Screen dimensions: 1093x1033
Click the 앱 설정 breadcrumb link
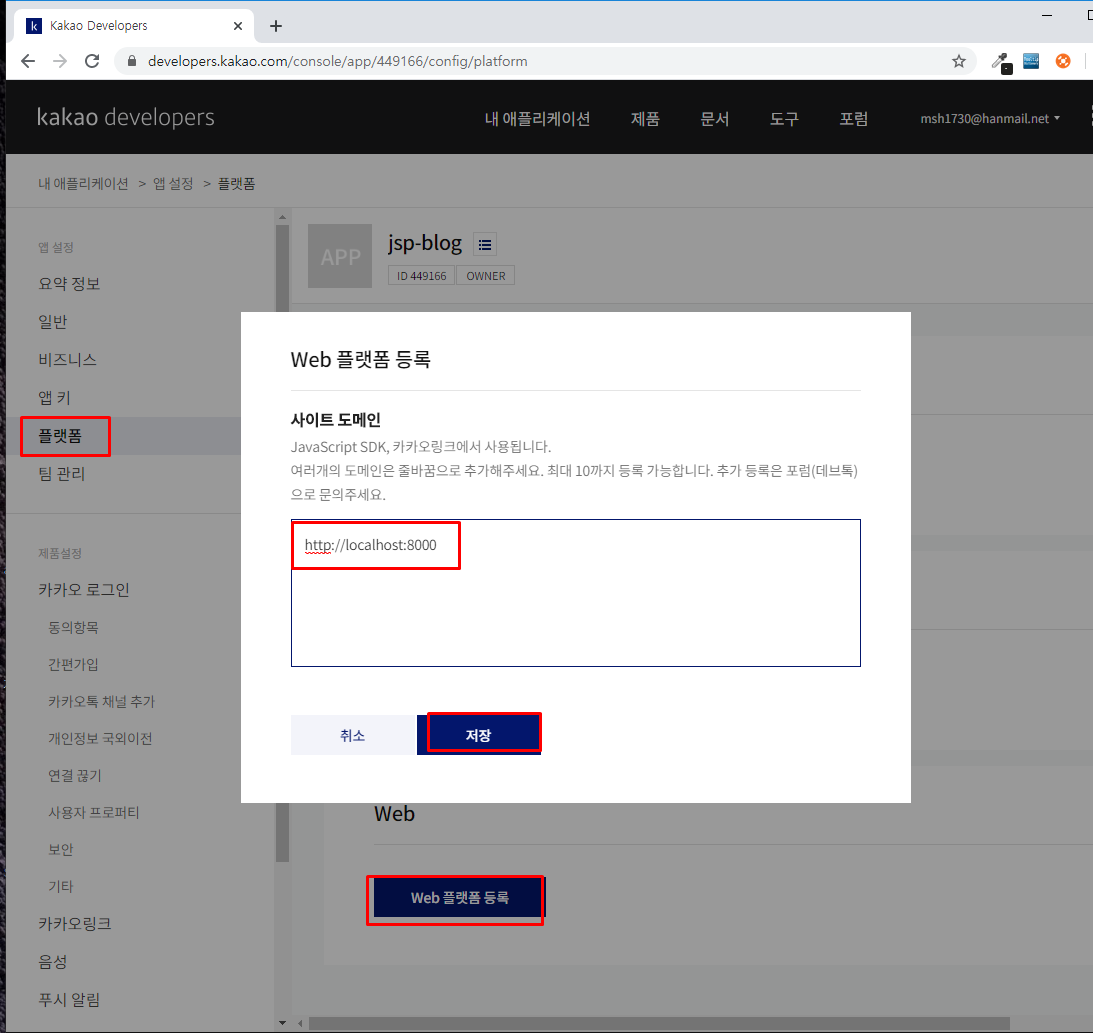click(x=173, y=183)
